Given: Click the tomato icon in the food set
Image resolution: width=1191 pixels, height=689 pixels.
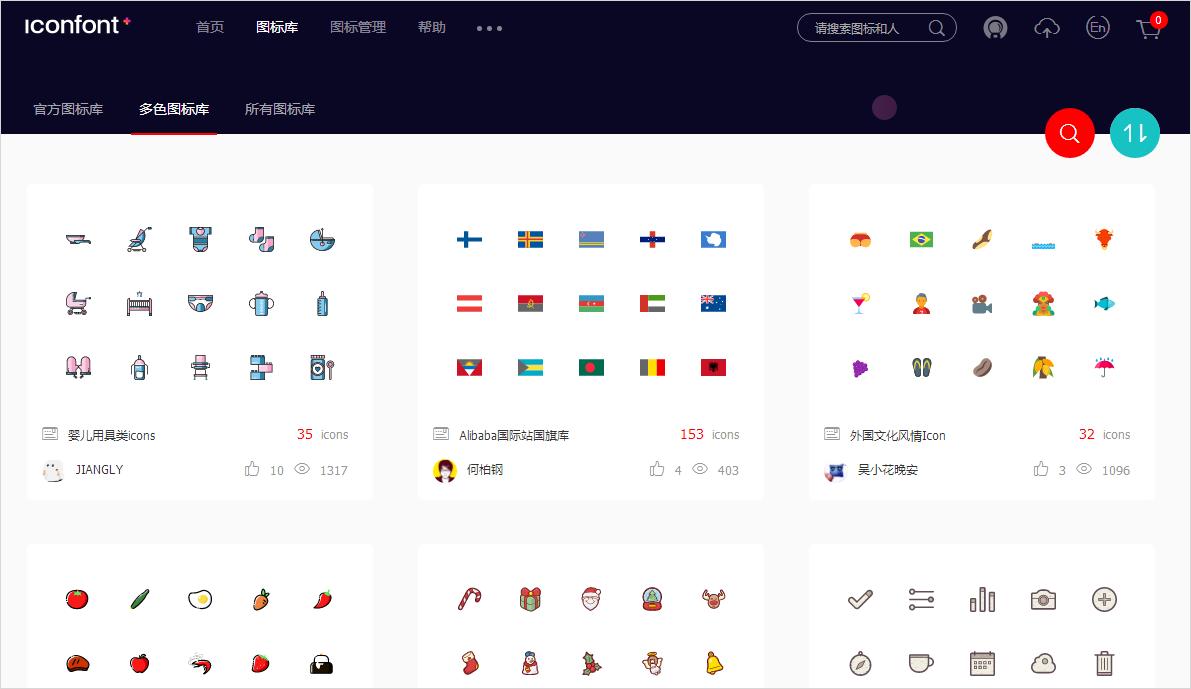Looking at the screenshot, I should pos(78,600).
